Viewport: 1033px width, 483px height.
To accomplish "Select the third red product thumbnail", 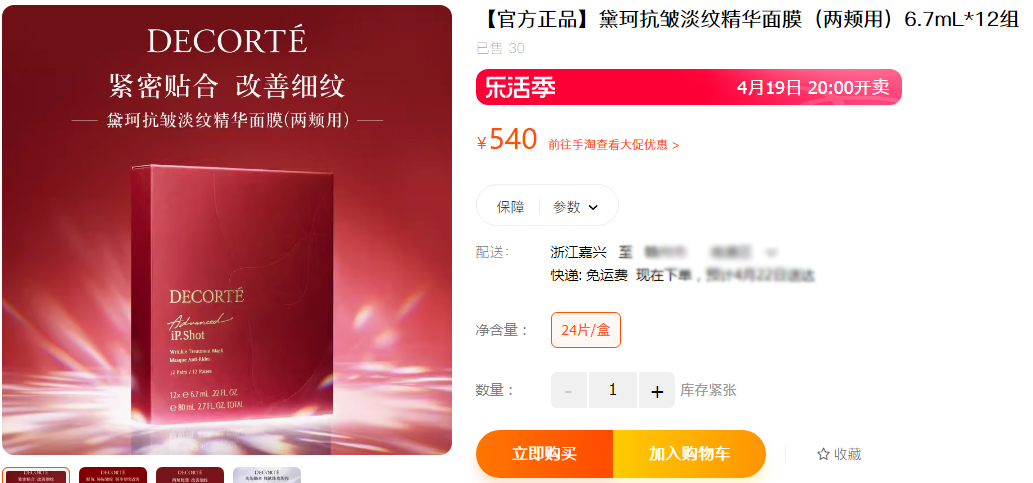I will point(190,475).
